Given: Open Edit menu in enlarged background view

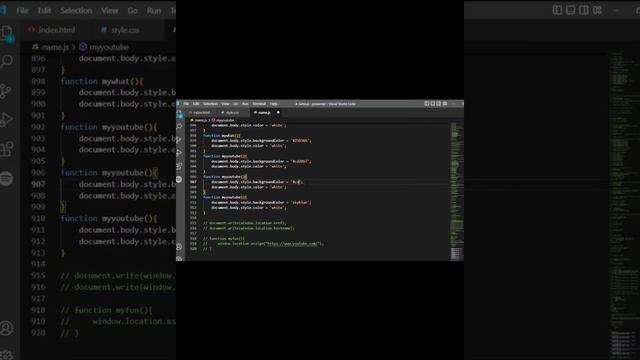Looking at the screenshot, I should coord(44,11).
